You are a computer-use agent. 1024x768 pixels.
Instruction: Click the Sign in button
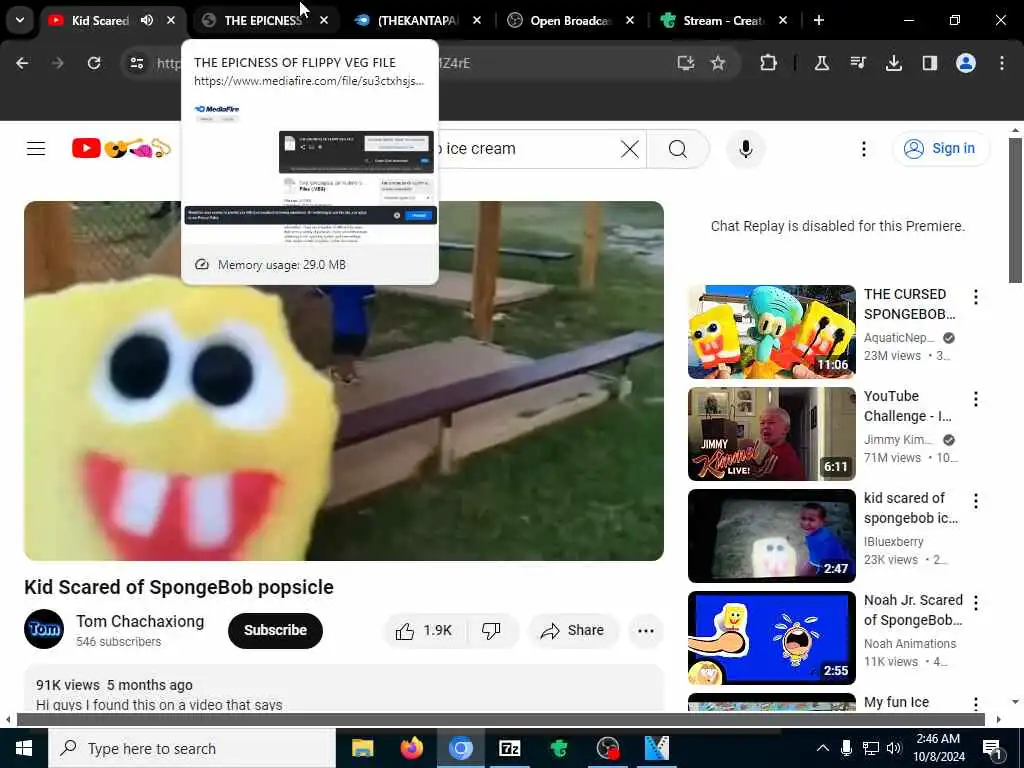(941, 148)
